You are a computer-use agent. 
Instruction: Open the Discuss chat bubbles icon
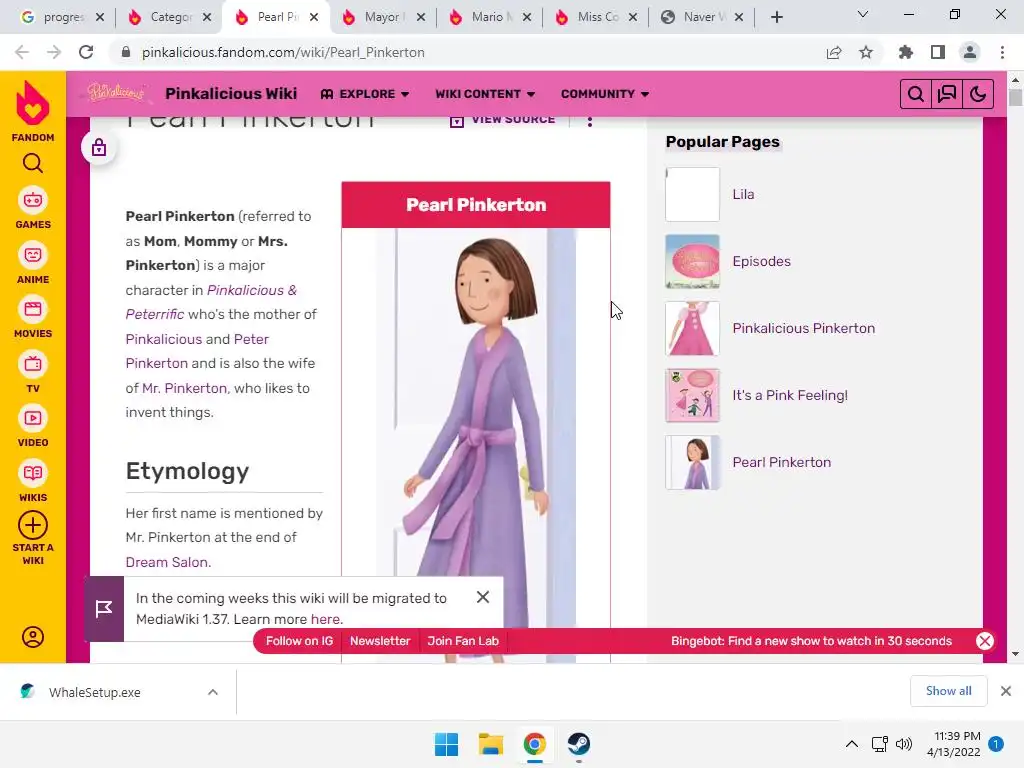click(x=947, y=95)
